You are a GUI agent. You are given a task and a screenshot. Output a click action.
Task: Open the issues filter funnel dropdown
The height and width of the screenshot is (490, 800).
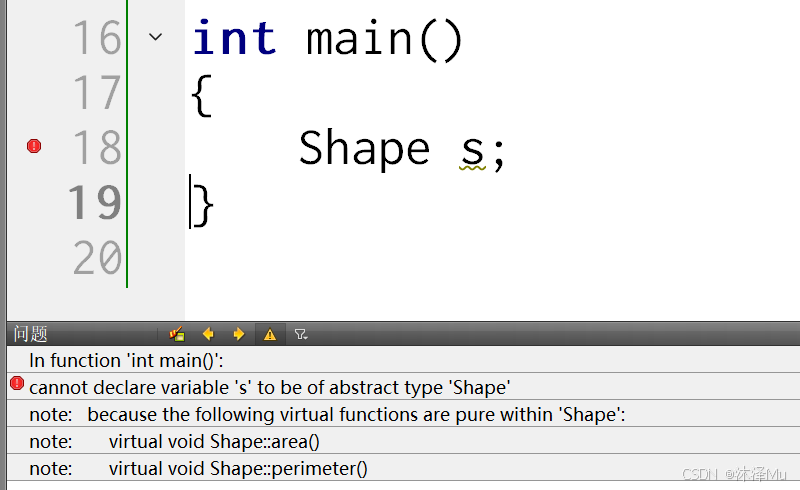tap(301, 334)
